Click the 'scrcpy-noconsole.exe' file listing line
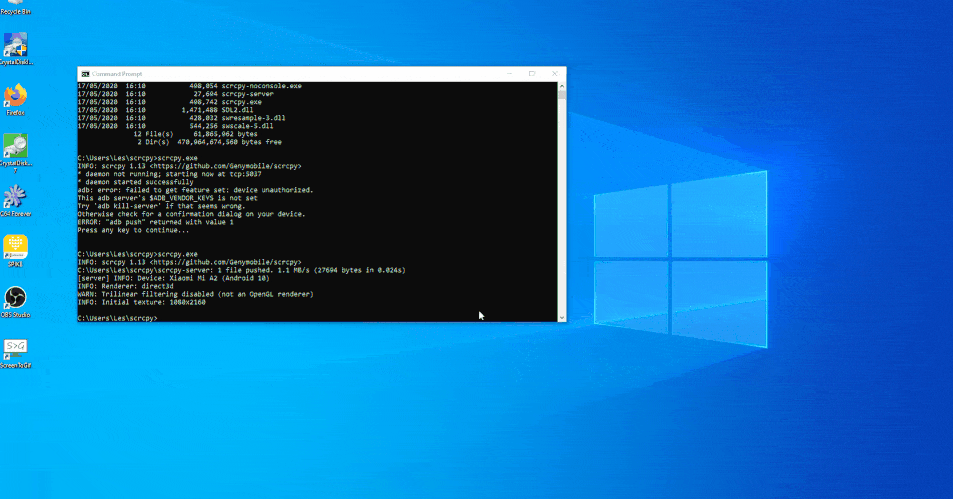 coord(190,86)
